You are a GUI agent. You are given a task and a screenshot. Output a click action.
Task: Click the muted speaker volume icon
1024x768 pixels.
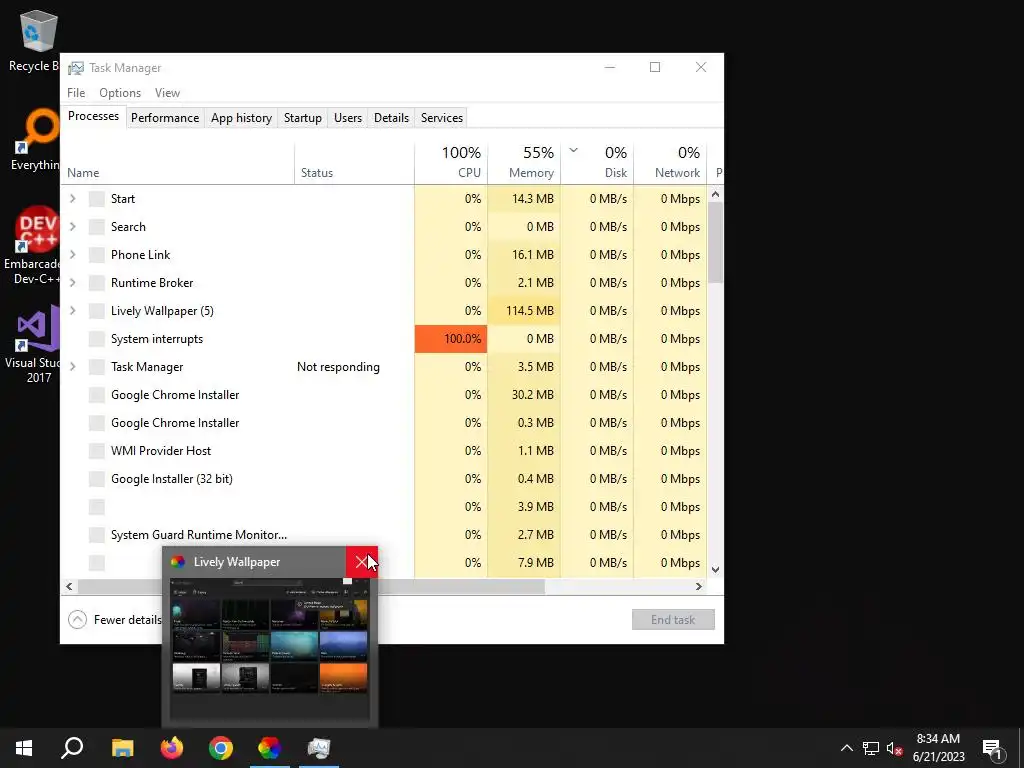tap(895, 748)
